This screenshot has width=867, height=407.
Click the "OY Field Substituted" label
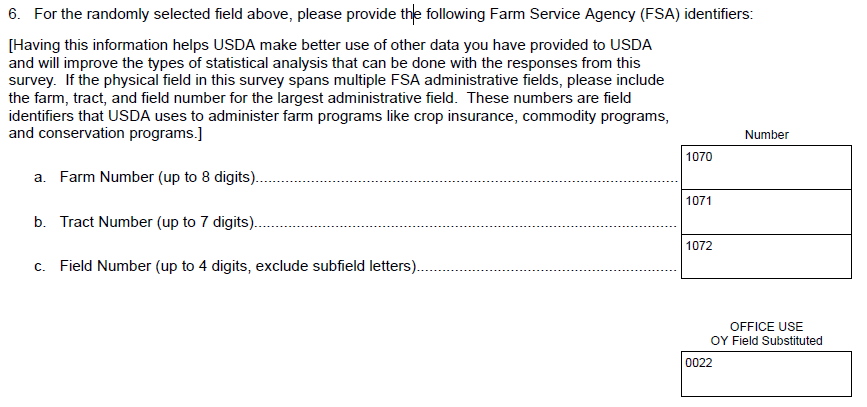[766, 341]
